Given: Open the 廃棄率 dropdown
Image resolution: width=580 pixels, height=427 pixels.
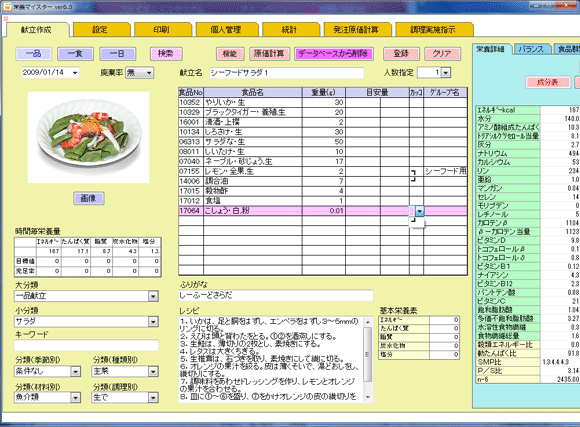Looking at the screenshot, I should click(149, 73).
